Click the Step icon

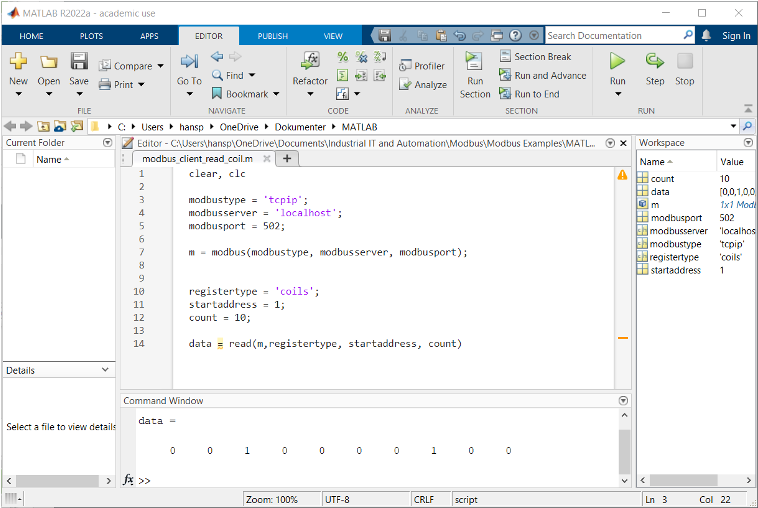(655, 61)
